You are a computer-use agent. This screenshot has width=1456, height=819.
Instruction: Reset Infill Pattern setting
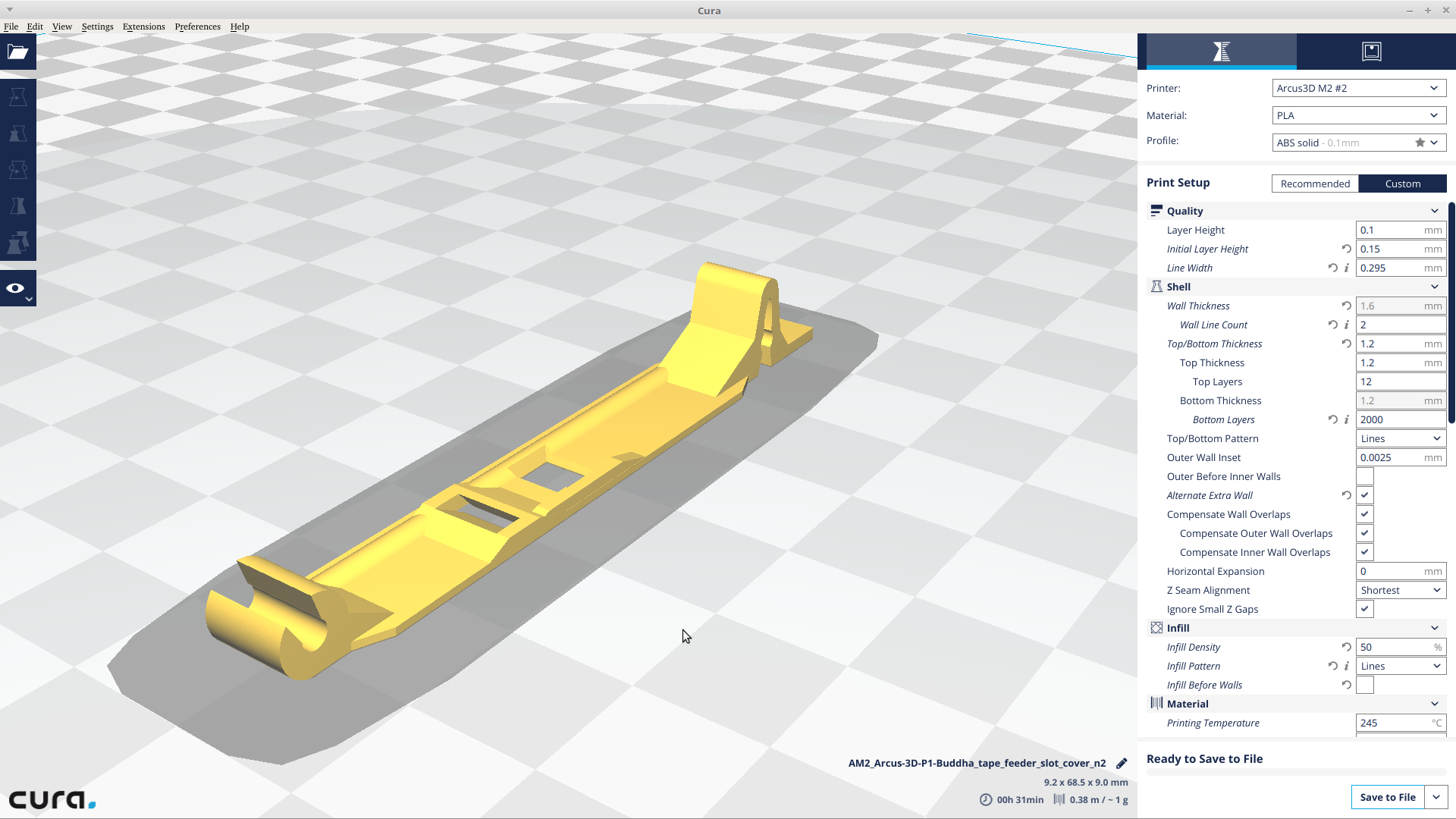[x=1332, y=666]
